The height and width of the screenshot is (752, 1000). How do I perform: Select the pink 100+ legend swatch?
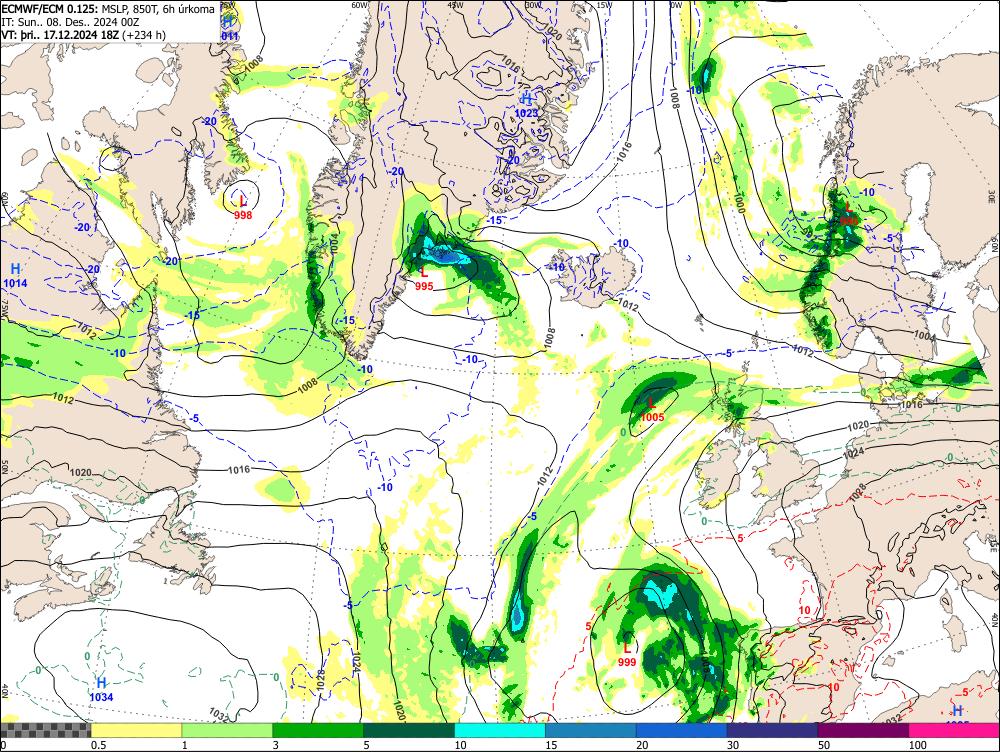point(954,730)
